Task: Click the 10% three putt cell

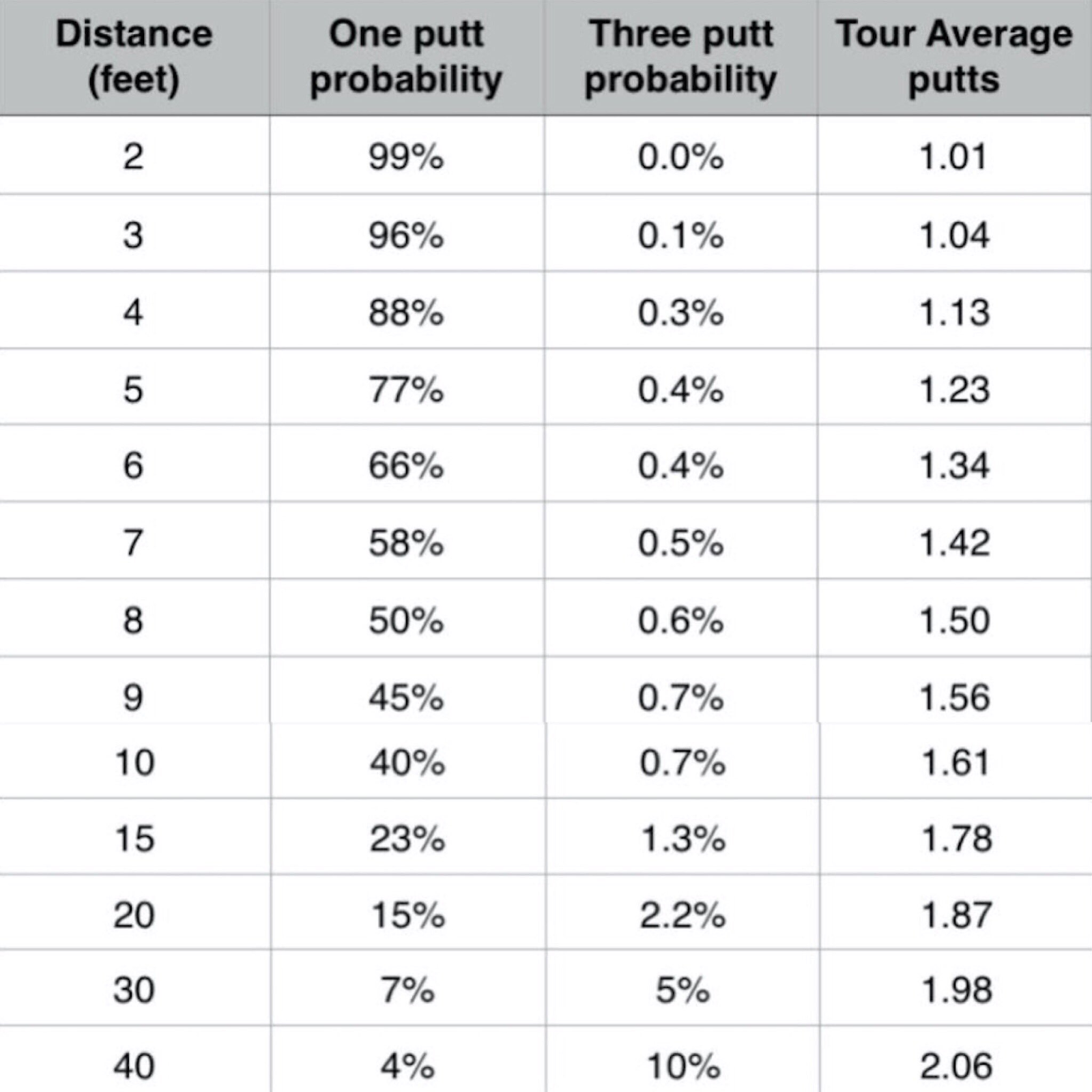Action: click(682, 1064)
